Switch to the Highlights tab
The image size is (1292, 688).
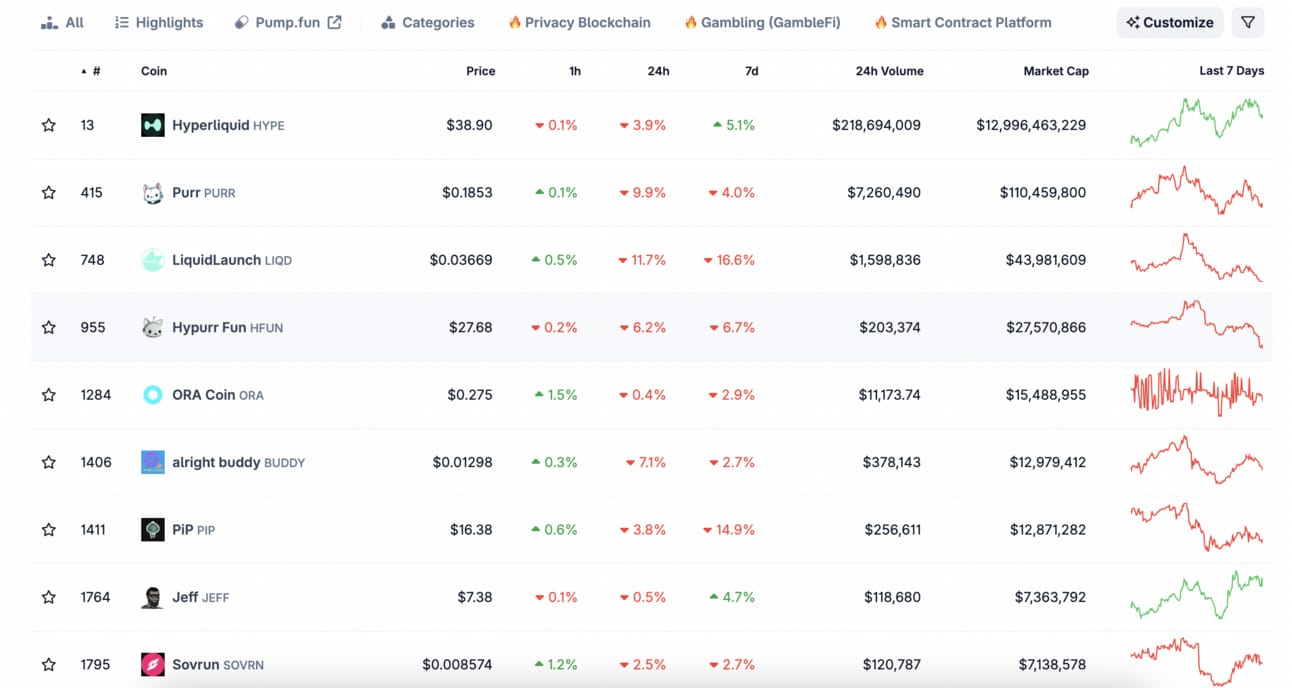click(159, 22)
